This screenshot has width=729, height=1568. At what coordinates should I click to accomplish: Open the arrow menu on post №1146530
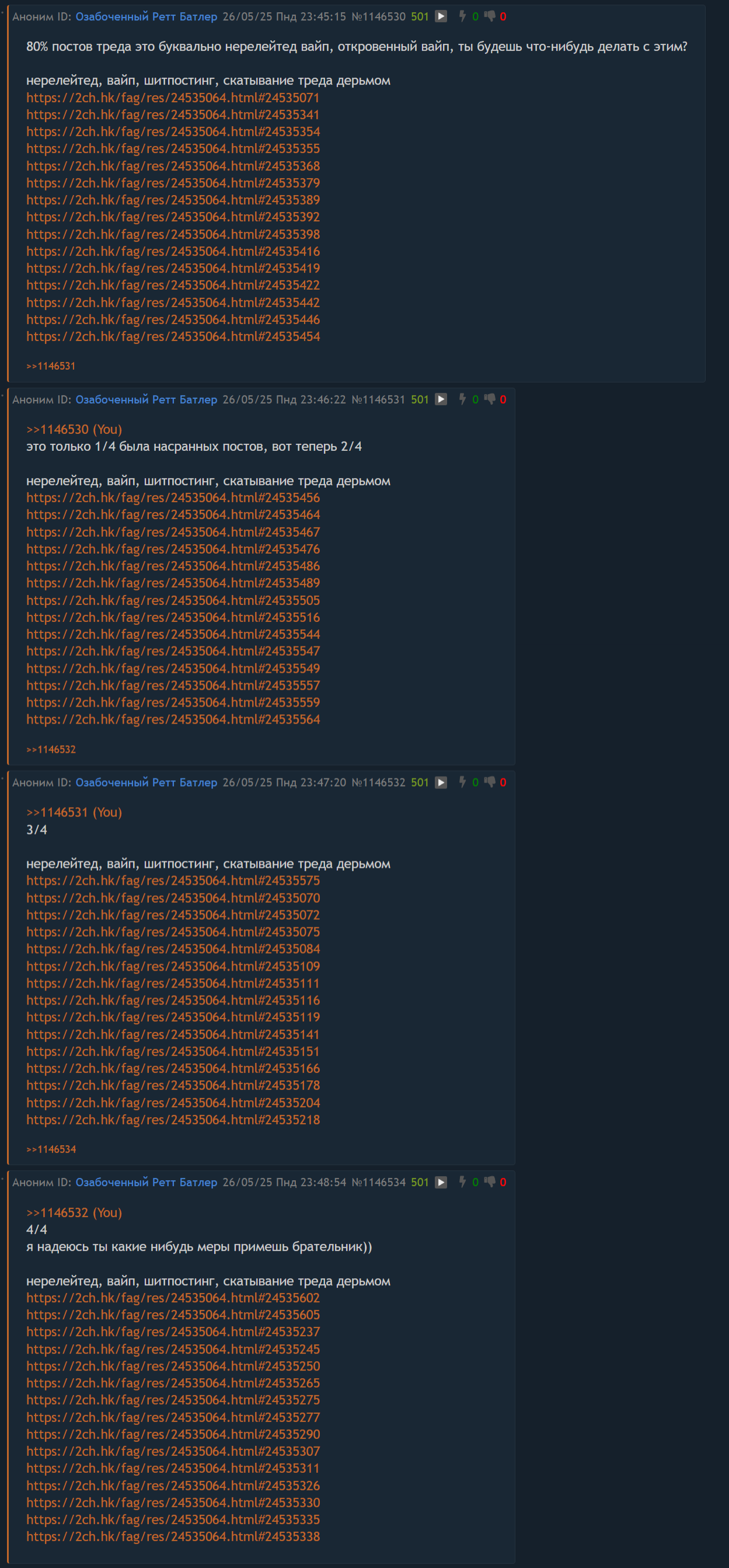tap(441, 16)
